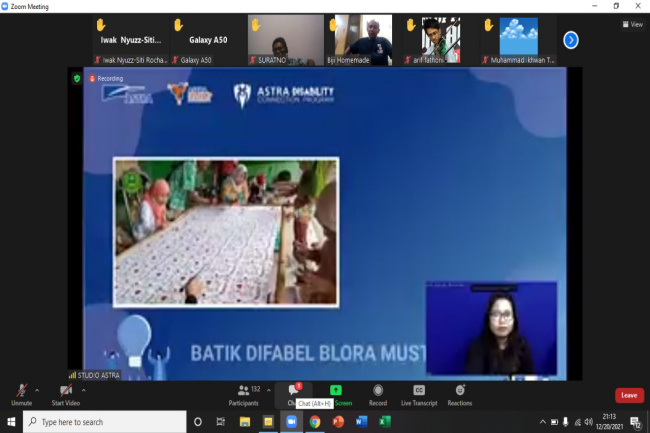The width and height of the screenshot is (650, 433).
Task: Open Reactions menu
Action: pos(460,395)
